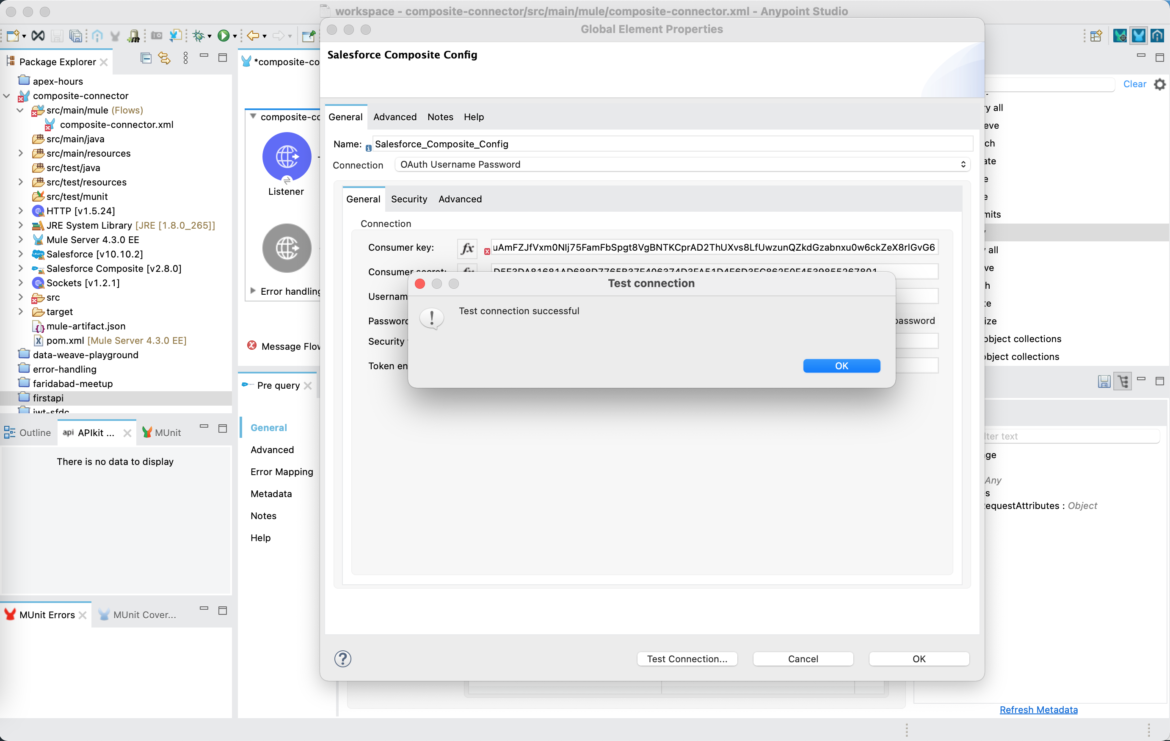This screenshot has width=1170, height=741.
Task: Toggle expression mode for Consumer key field
Action: 467,247
